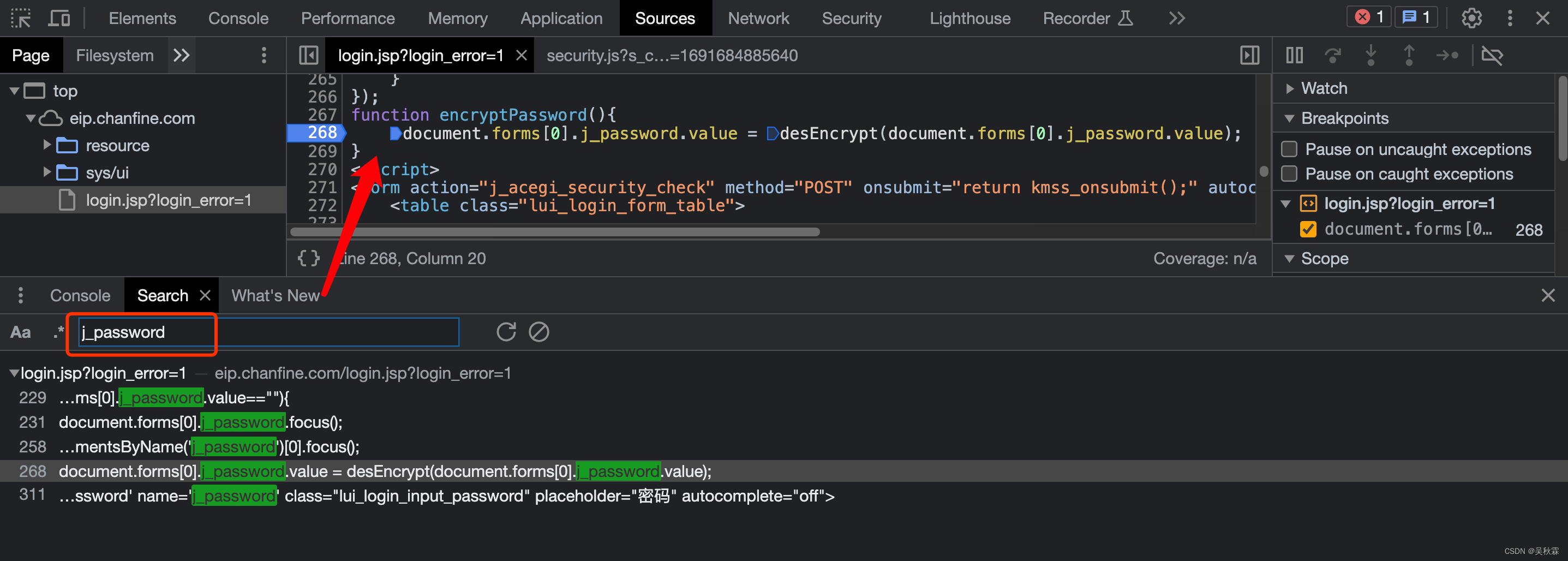Pretty print the source with braces icon
The height and width of the screenshot is (561, 1568).
click(x=309, y=258)
